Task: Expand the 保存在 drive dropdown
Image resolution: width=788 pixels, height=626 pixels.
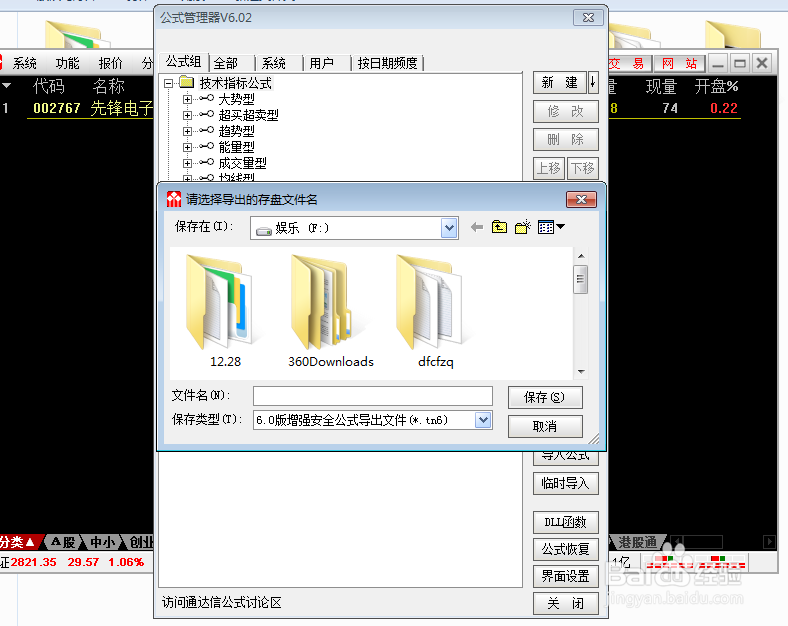Action: pyautogui.click(x=449, y=228)
